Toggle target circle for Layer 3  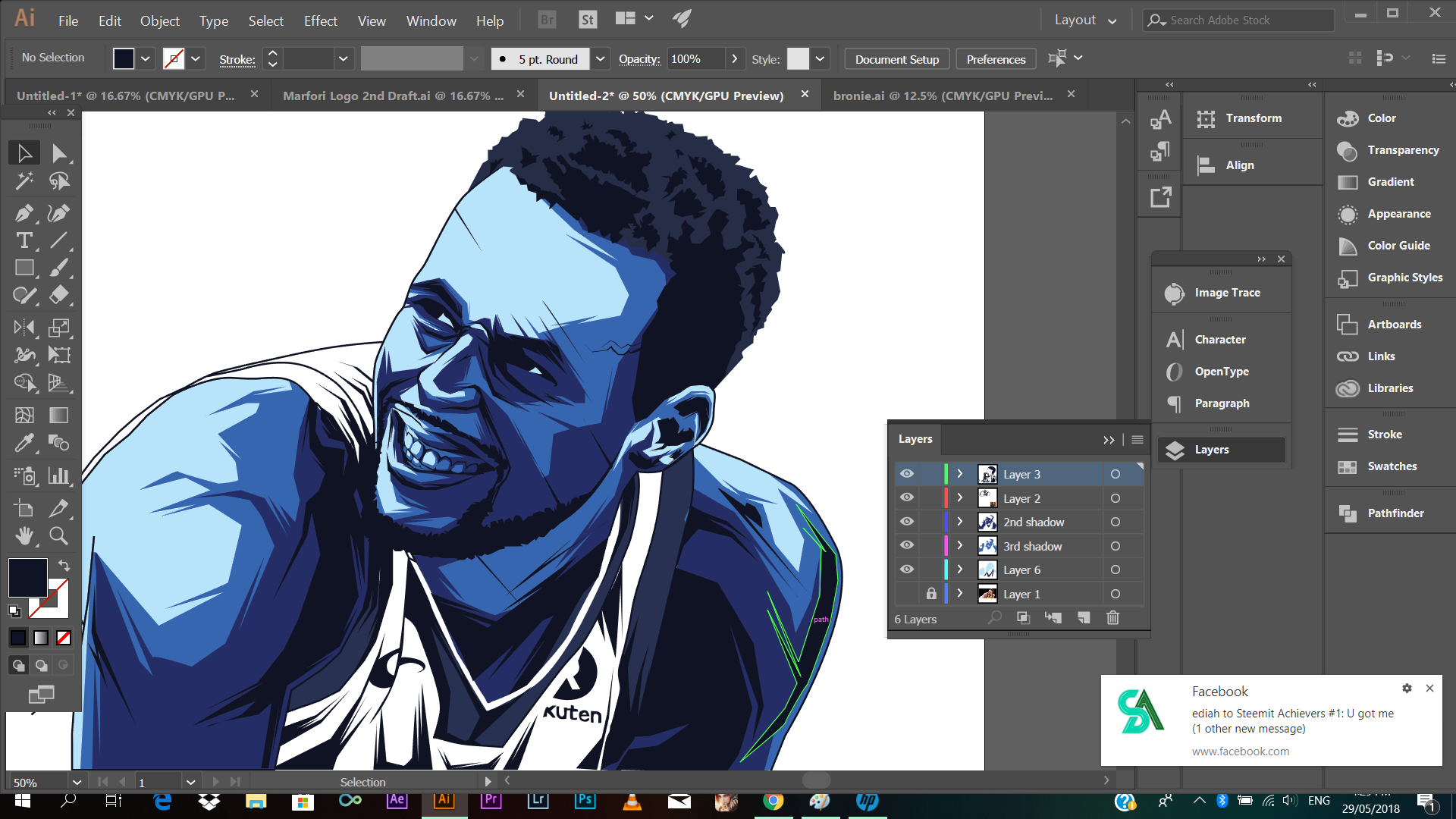(1116, 474)
